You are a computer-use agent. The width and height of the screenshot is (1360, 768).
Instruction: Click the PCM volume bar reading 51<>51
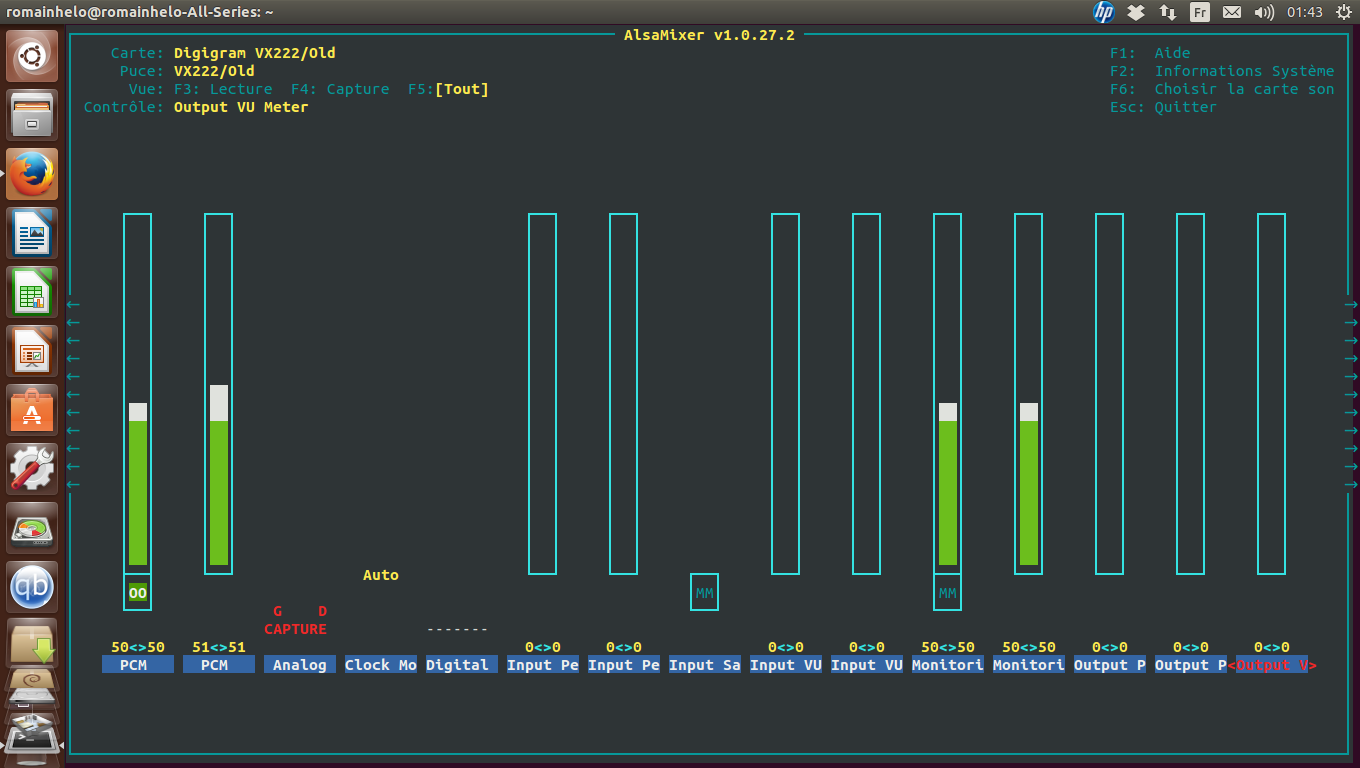[219, 394]
